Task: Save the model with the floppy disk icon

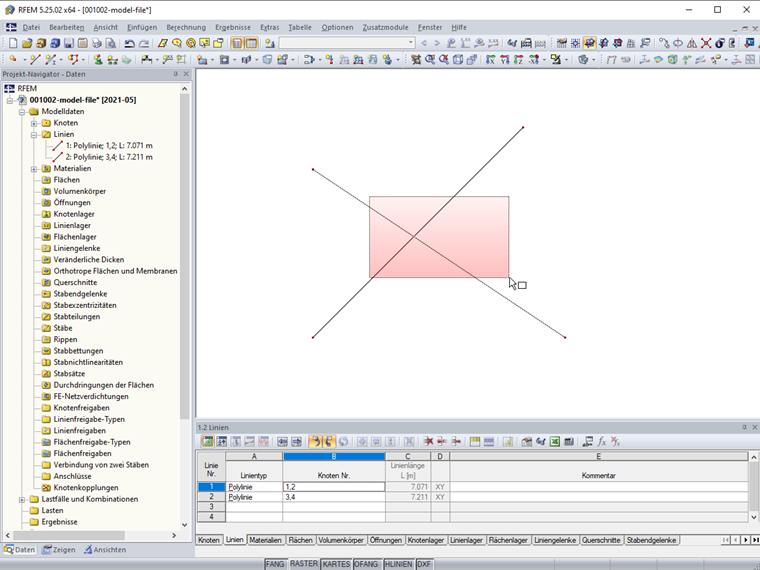Action: pos(69,43)
